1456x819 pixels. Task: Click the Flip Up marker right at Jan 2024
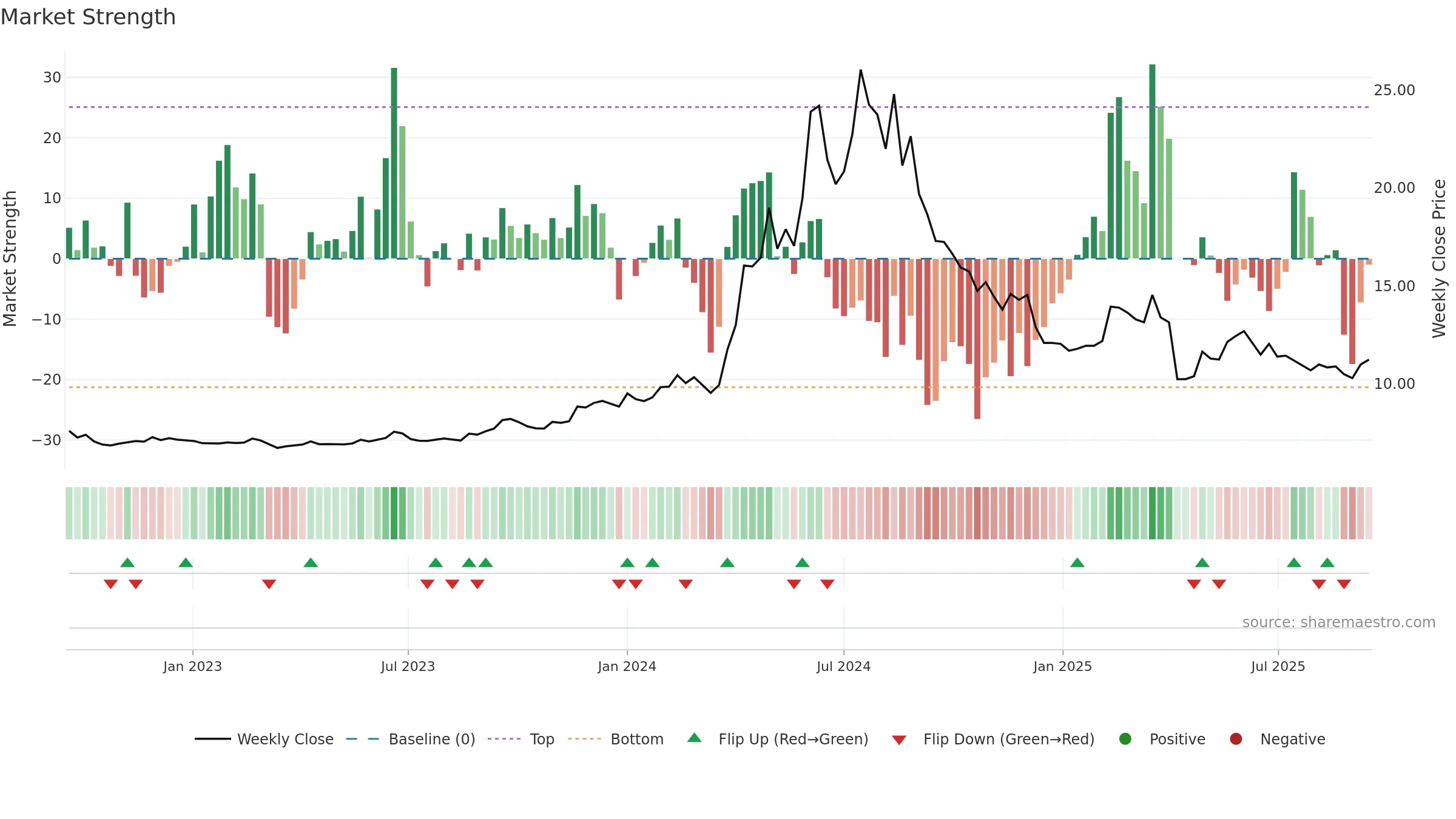tap(627, 562)
